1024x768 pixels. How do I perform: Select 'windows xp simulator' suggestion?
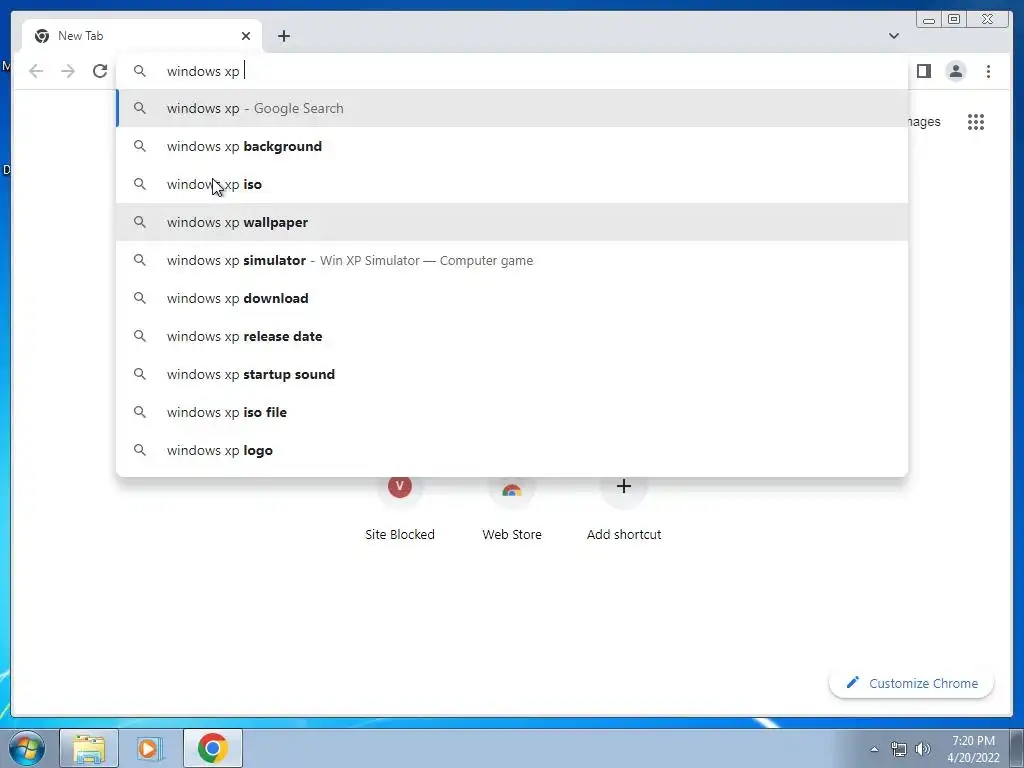pos(512,260)
